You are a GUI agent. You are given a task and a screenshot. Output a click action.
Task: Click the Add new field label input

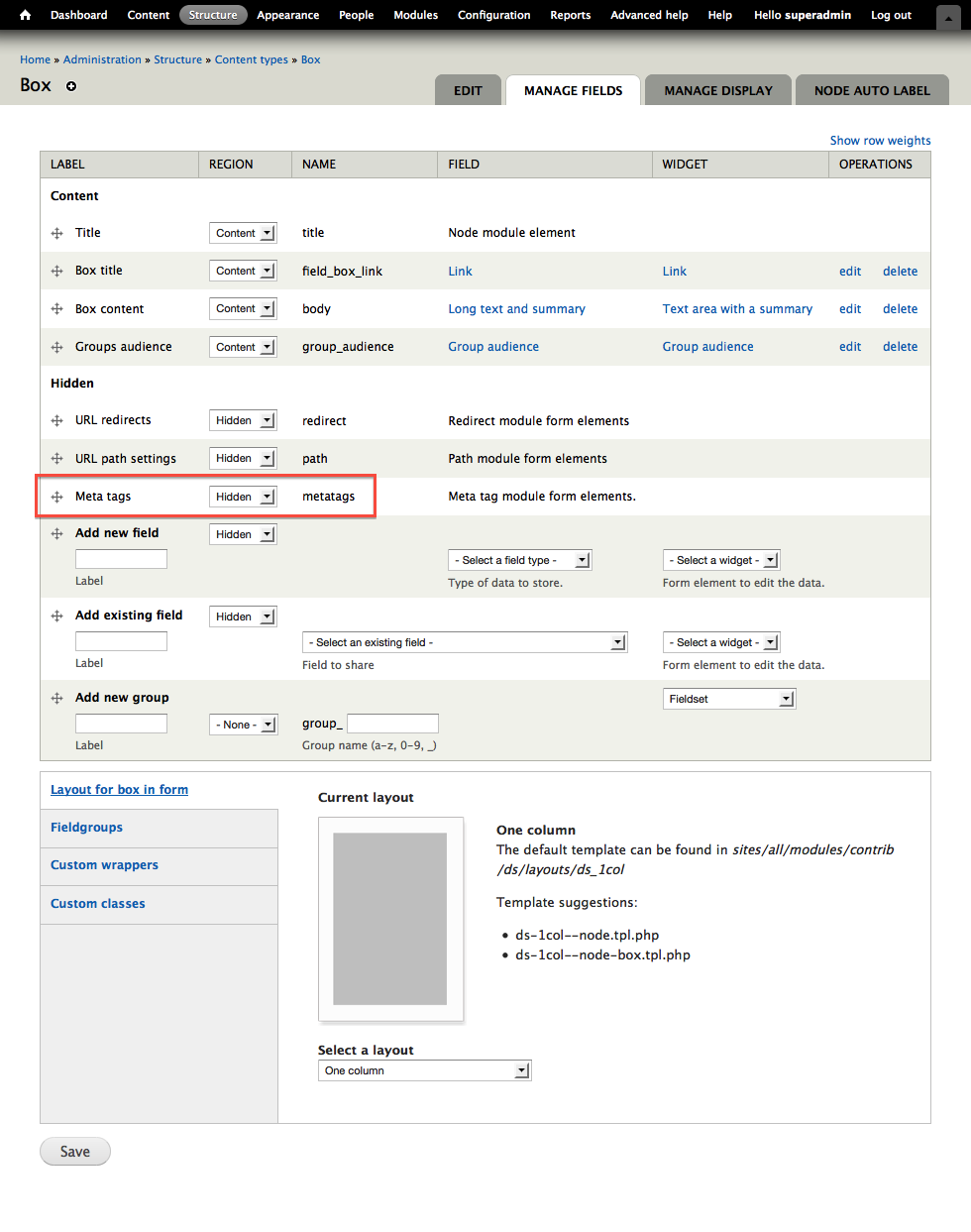click(121, 559)
